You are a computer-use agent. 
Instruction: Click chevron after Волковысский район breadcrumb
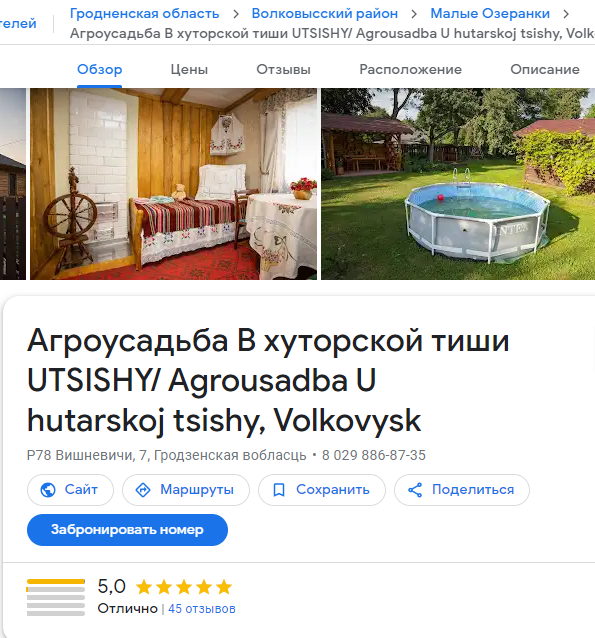[x=414, y=14]
